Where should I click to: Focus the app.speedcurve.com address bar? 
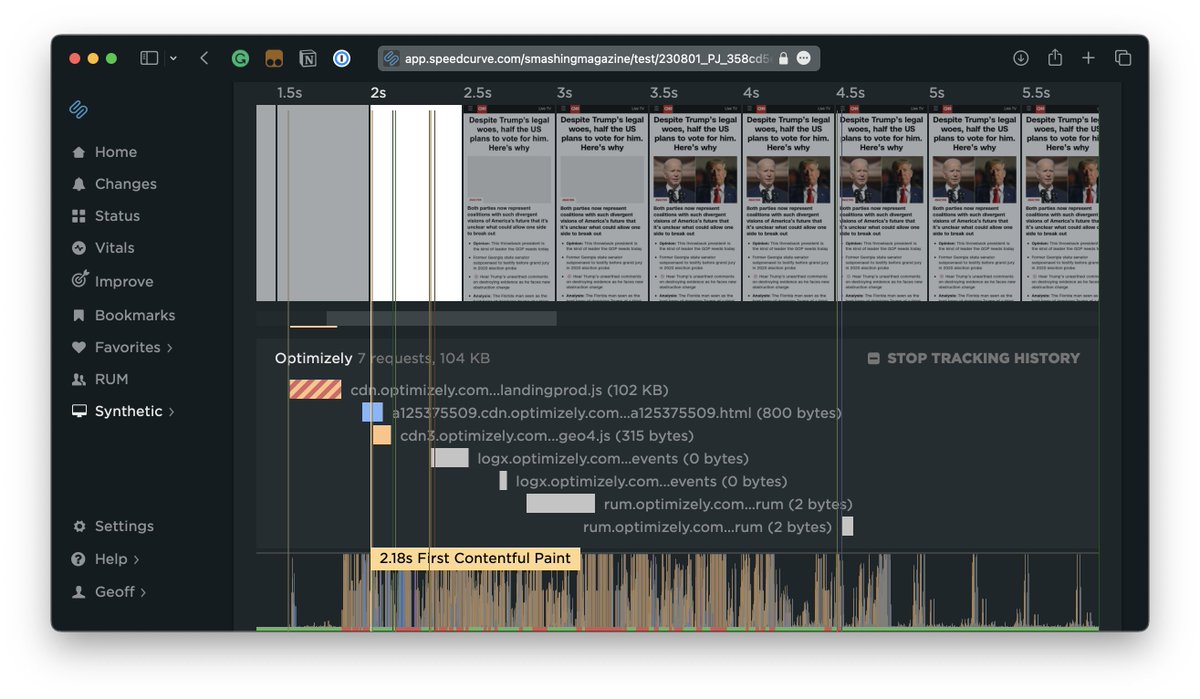pos(599,58)
